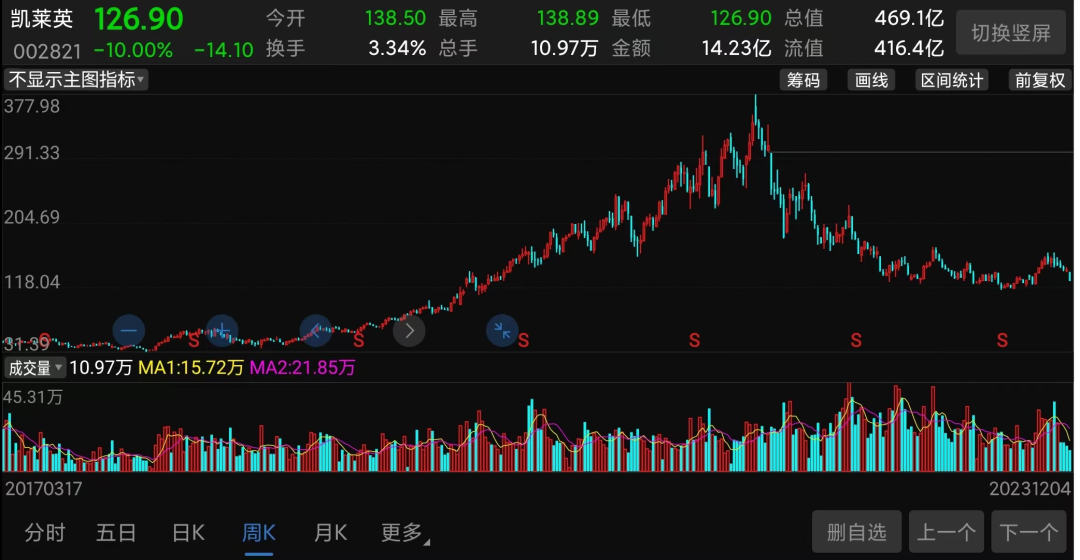
Task: Switch to 五日 tab
Action: [116, 532]
